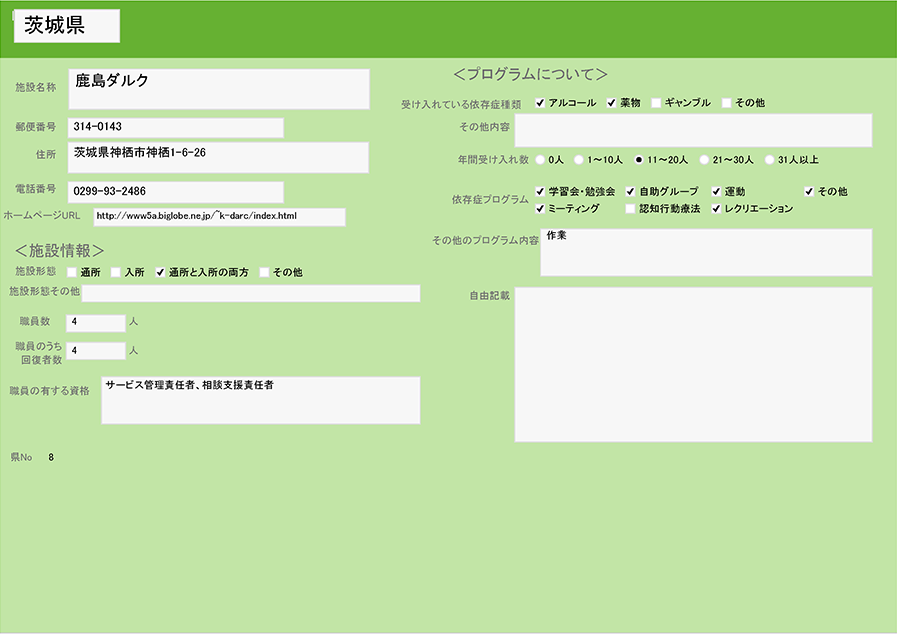Check the 認知行動療法 checkbox

tap(630, 209)
